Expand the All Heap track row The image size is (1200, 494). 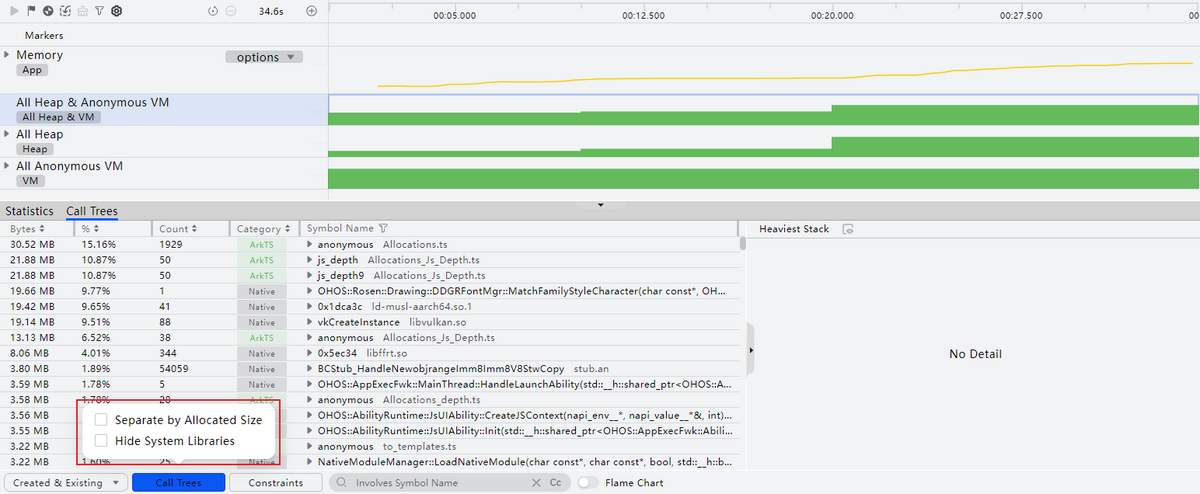(8, 134)
